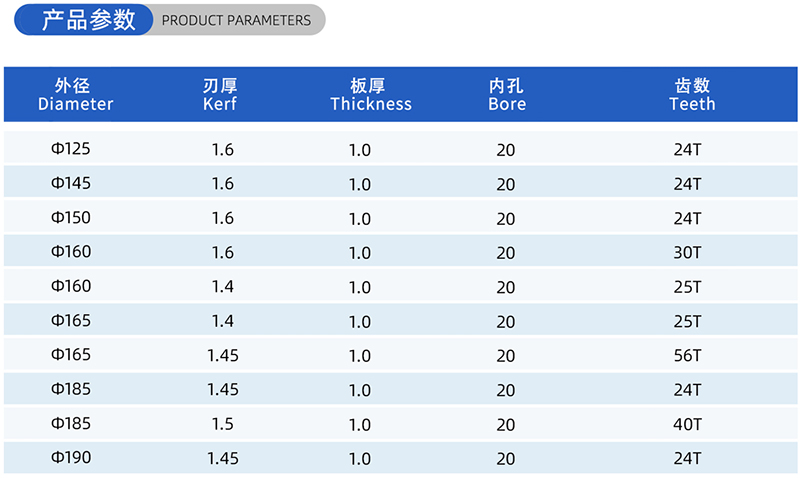Select the Φ190 diameter cell
Screen dimensions: 800x478
coord(71,458)
